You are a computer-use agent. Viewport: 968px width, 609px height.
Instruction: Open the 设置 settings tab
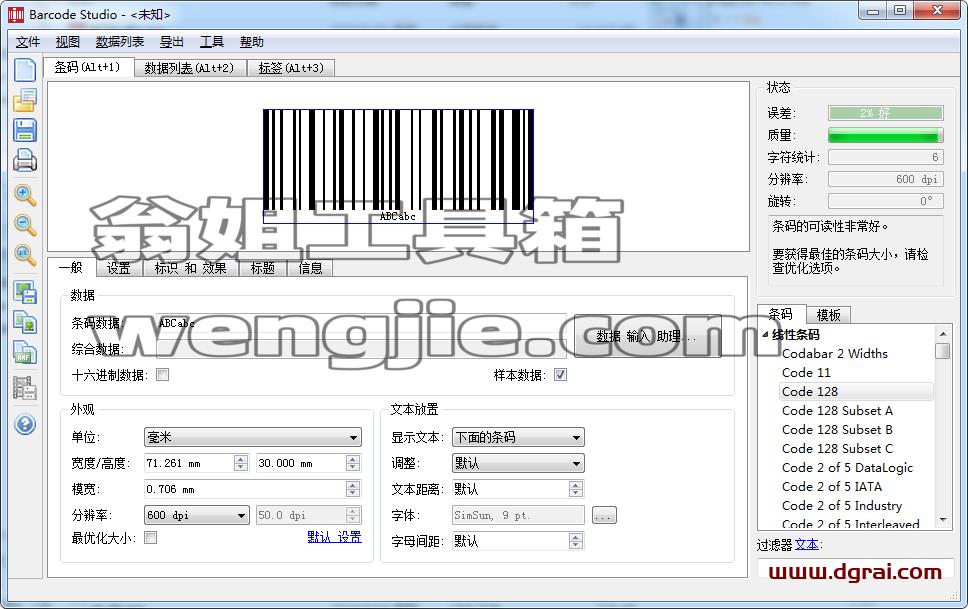pos(119,268)
